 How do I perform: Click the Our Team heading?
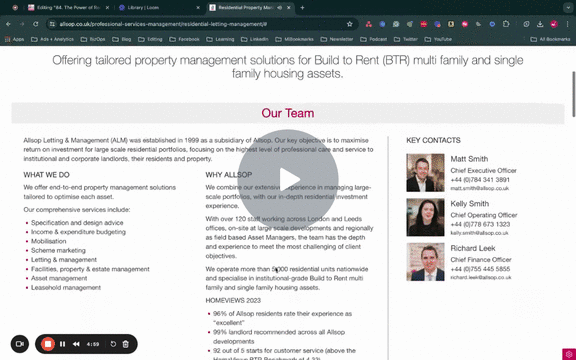pos(288,113)
